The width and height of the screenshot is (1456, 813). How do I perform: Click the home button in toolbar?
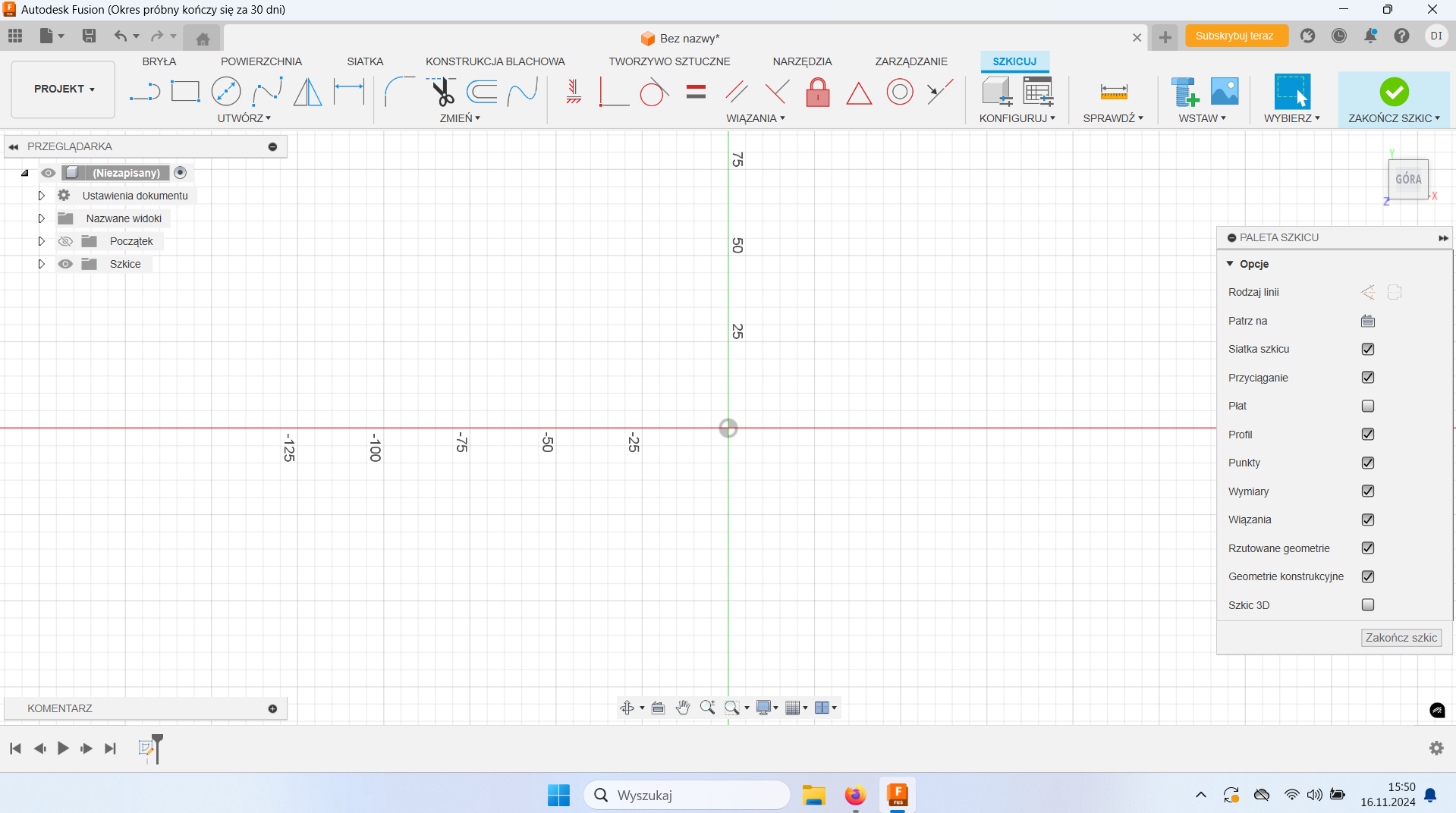[203, 38]
